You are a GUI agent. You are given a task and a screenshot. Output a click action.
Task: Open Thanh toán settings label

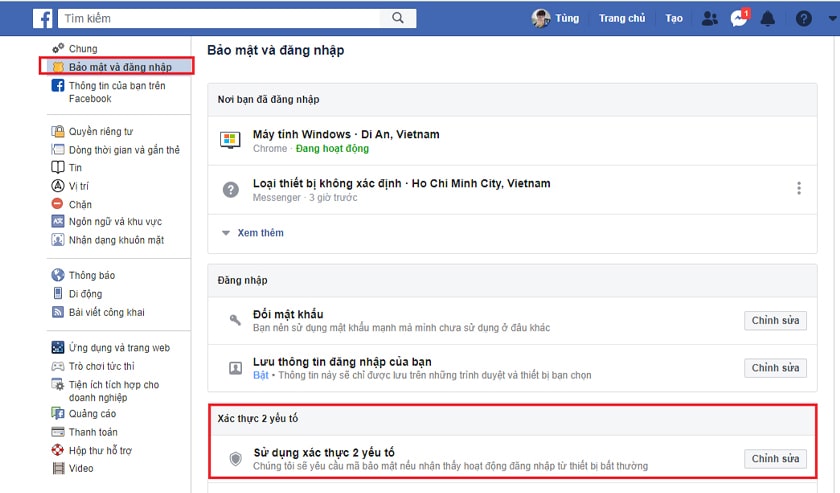click(x=93, y=432)
